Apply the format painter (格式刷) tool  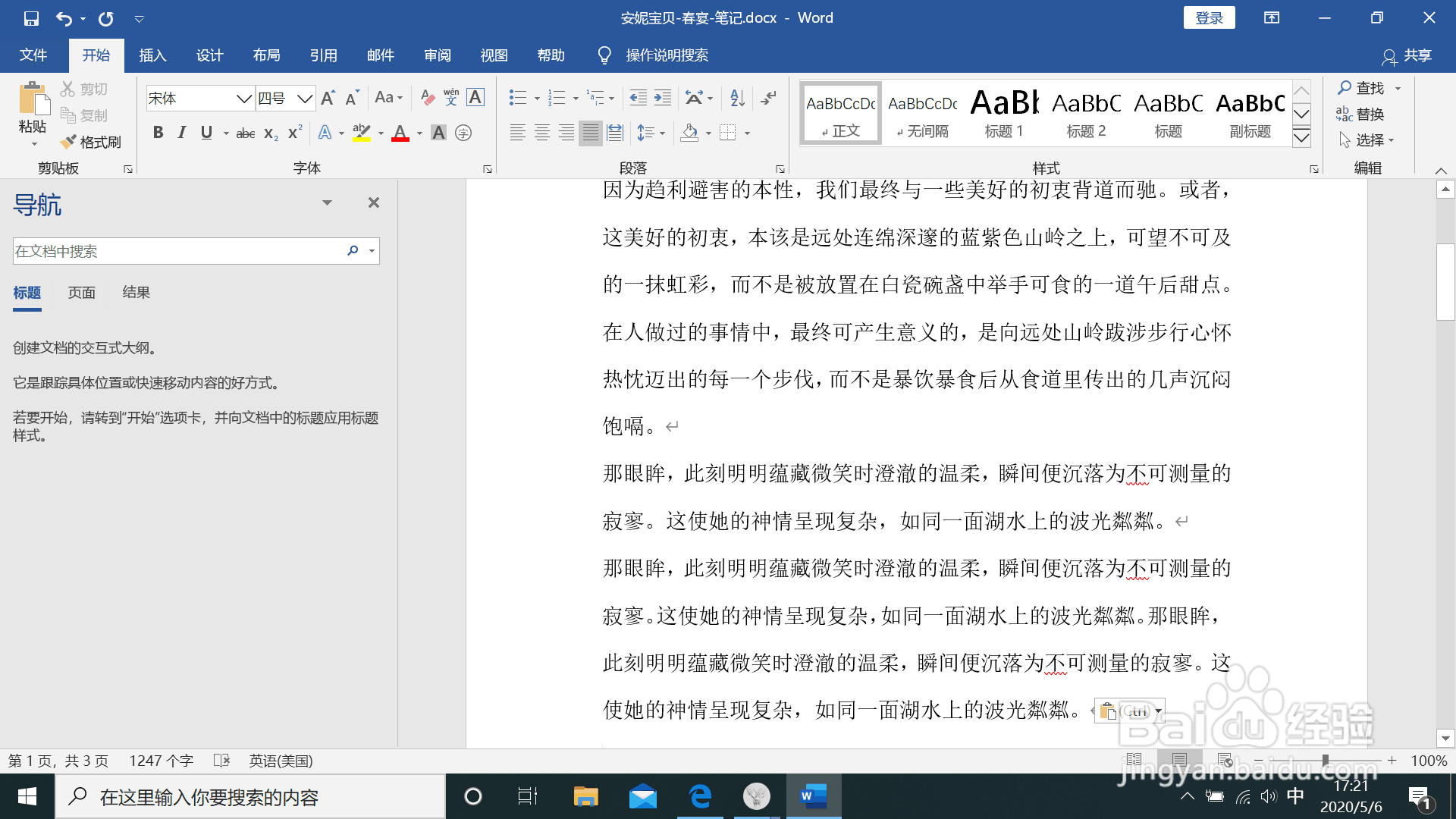[x=91, y=142]
